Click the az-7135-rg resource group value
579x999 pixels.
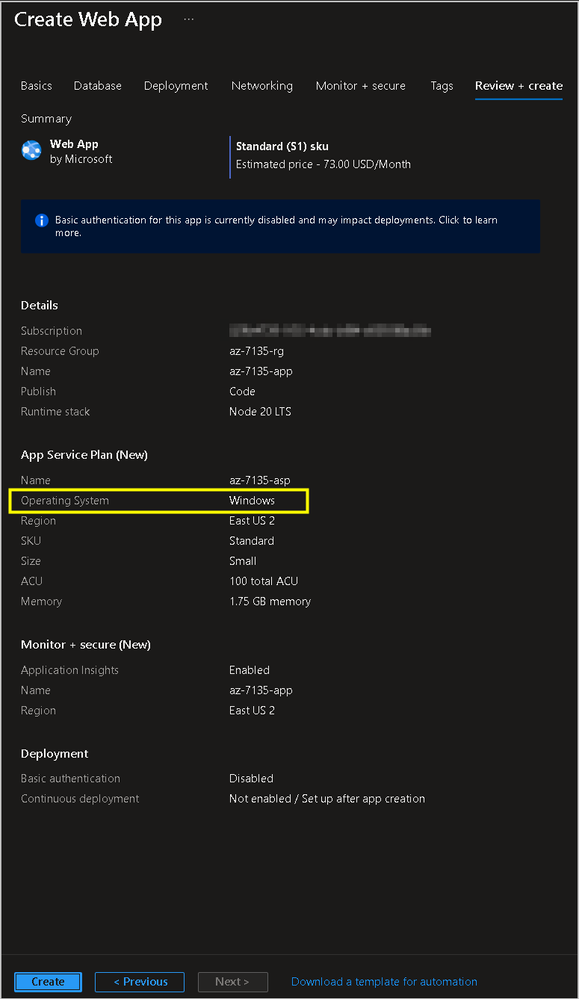(x=256, y=351)
